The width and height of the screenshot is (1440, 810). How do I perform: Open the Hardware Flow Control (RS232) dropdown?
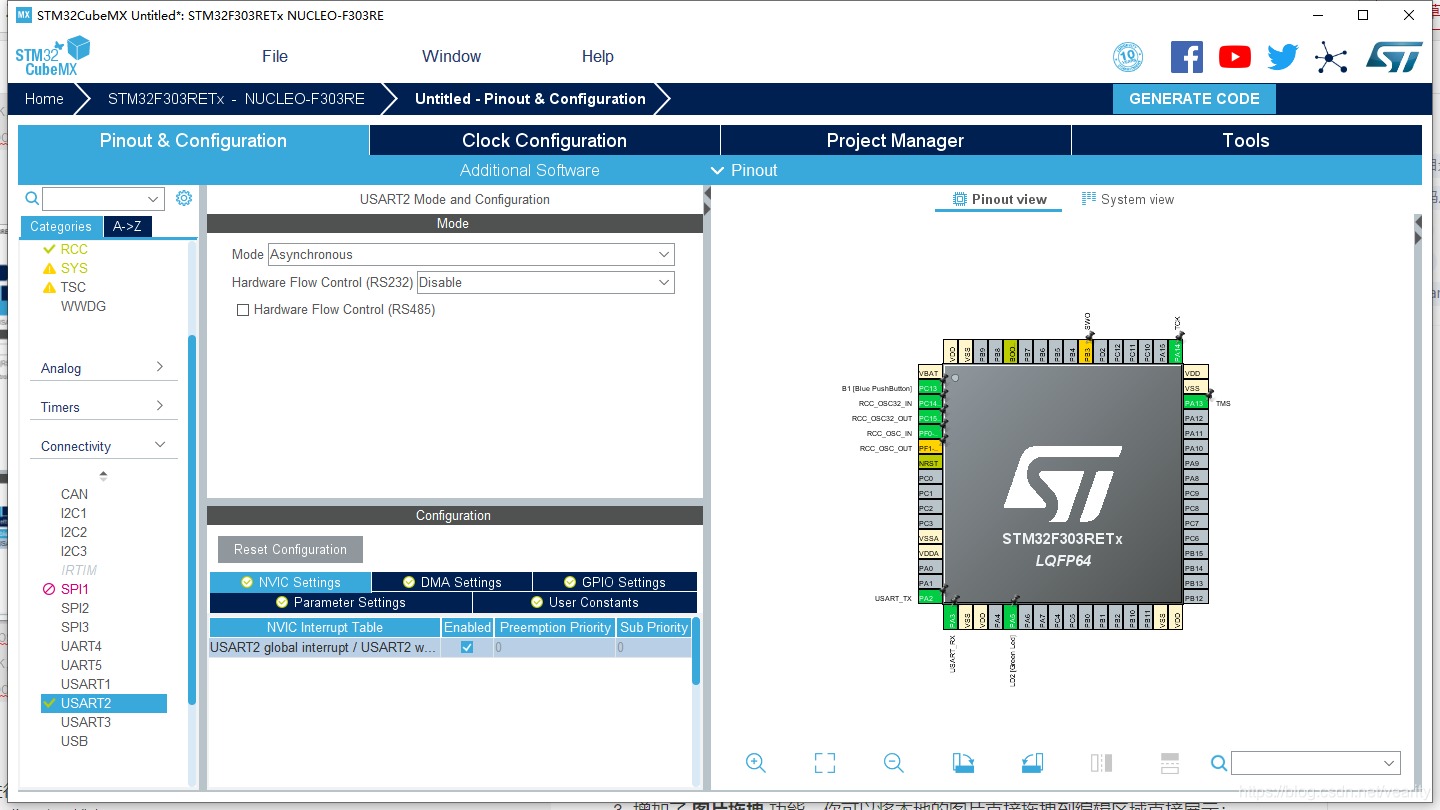point(545,282)
